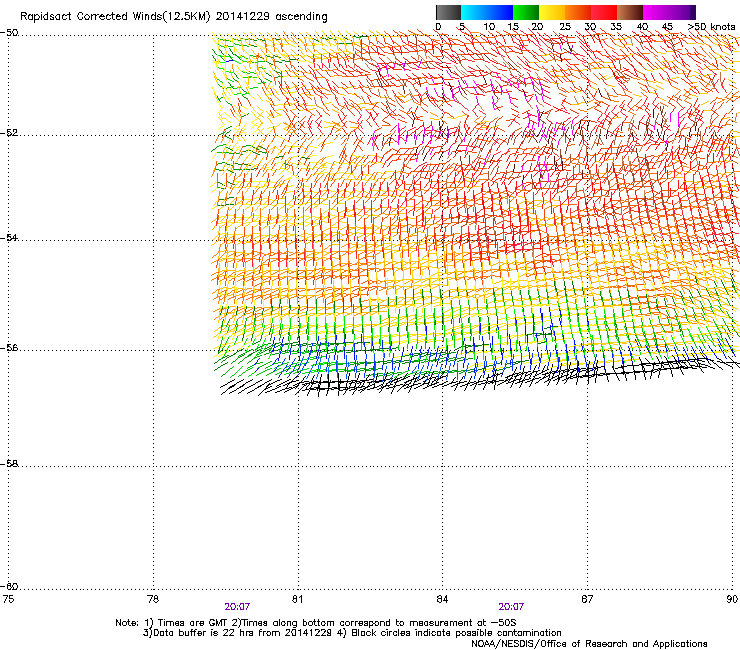Click the word 'ascending' in the title
Image resolution: width=740 pixels, height=650 pixels.
tap(301, 17)
